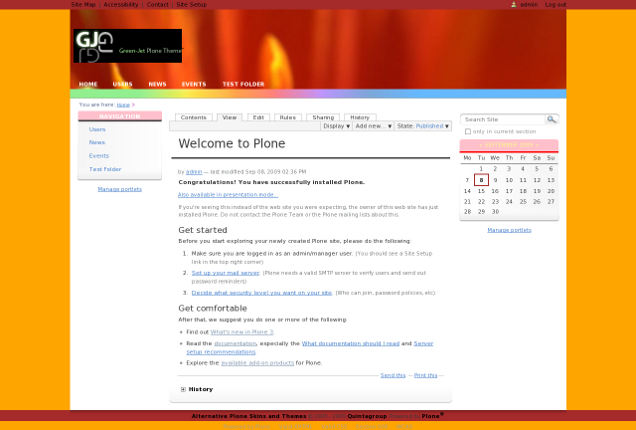The height and width of the screenshot is (430, 636).
Task: Click Send this link
Action: coord(393,375)
